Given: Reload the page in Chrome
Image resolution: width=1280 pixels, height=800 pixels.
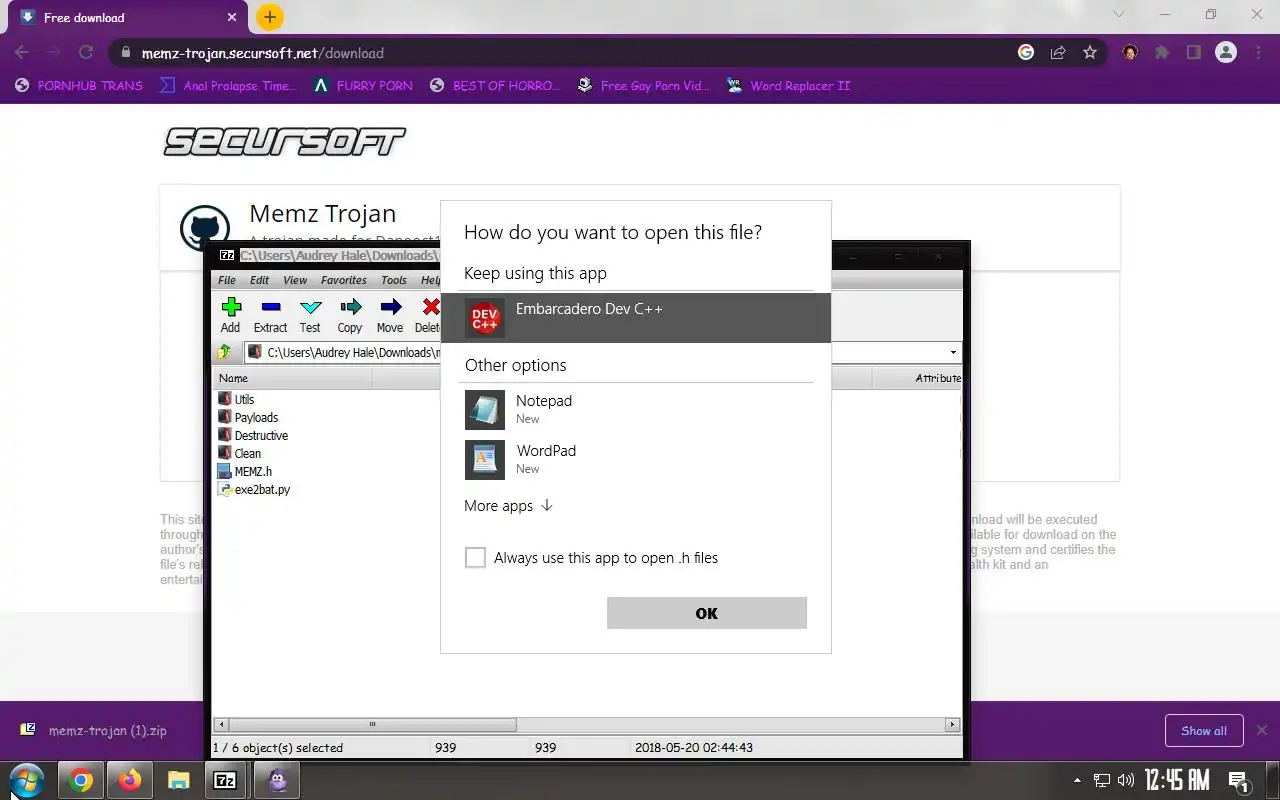Looking at the screenshot, I should [86, 53].
